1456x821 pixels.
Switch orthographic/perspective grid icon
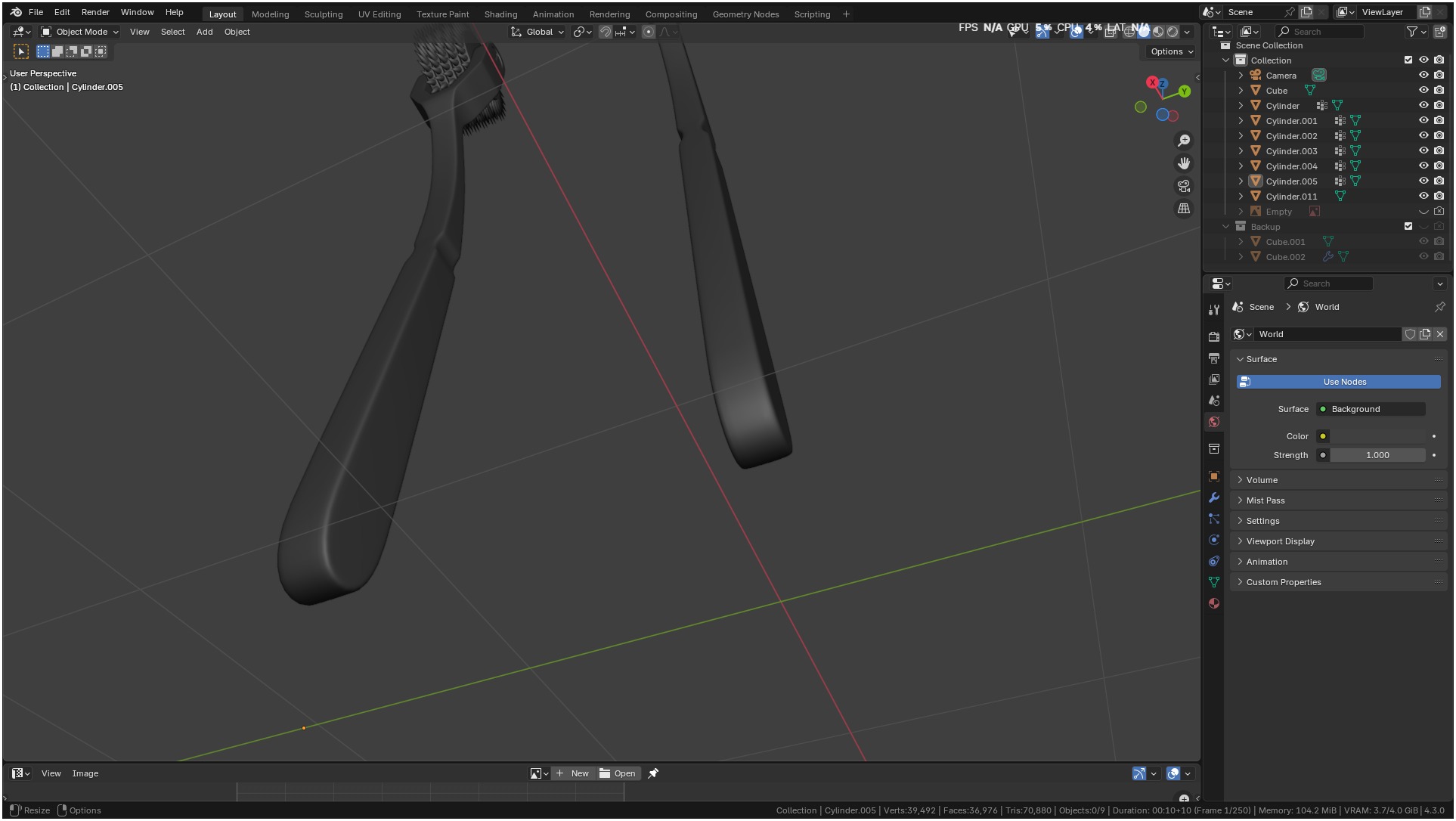tap(1184, 209)
